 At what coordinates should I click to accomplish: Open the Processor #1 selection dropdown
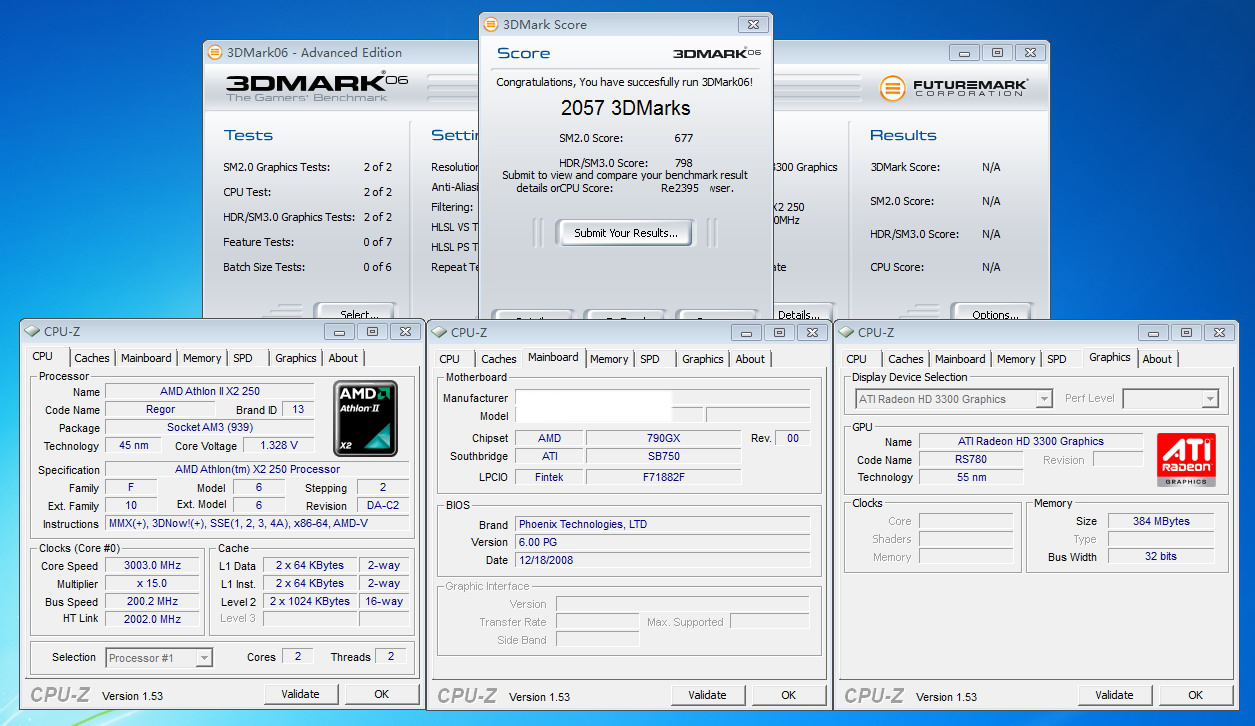(204, 657)
